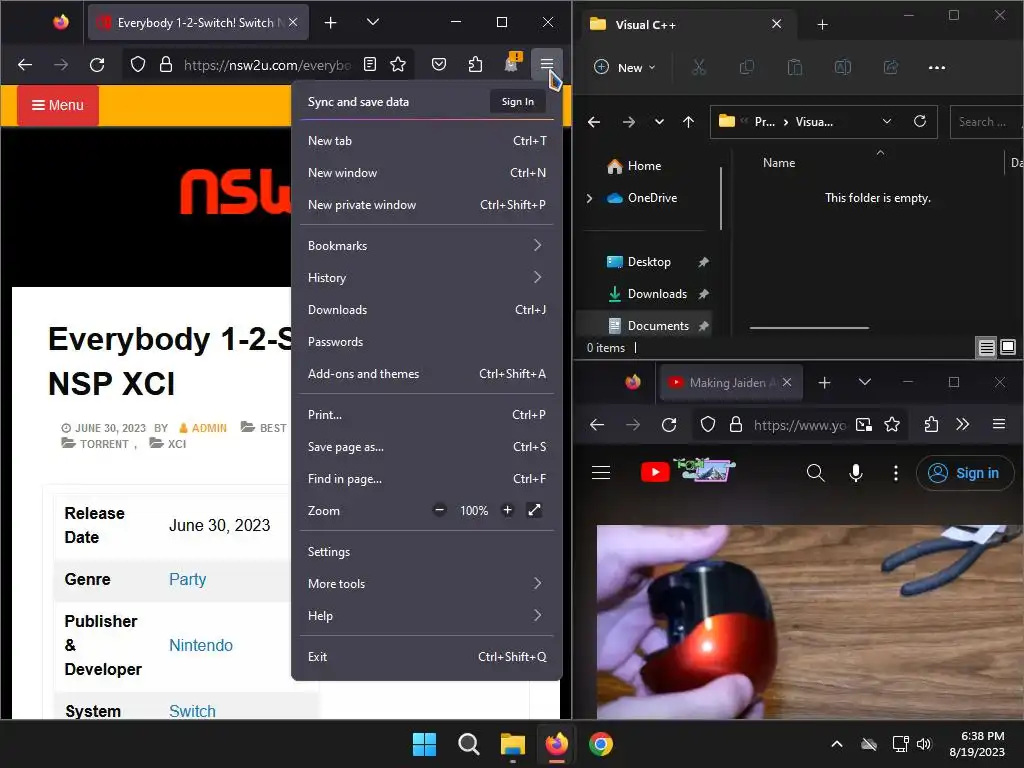Follow the Party genre link
Screen dimensions: 1024x768
pyautogui.click(x=187, y=579)
